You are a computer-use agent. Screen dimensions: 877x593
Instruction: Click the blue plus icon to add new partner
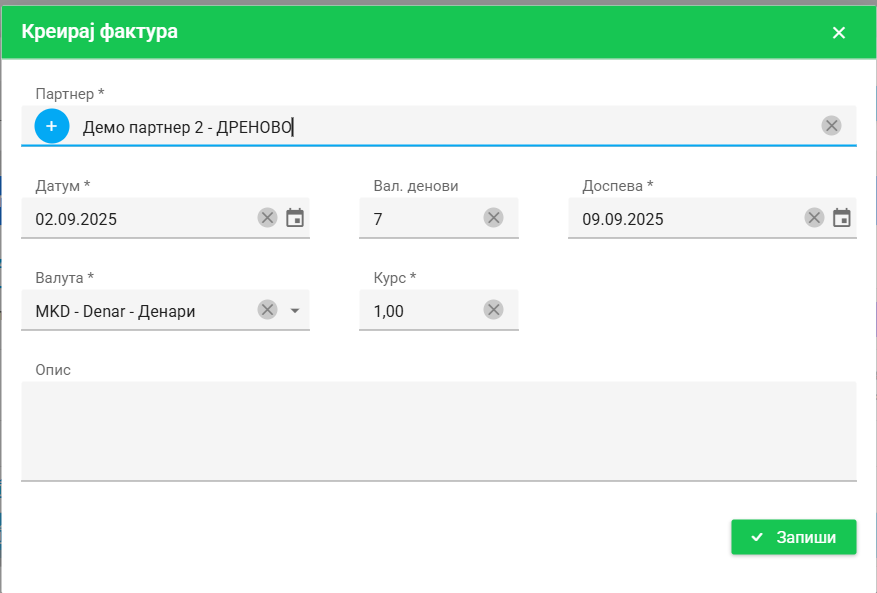pos(51,126)
